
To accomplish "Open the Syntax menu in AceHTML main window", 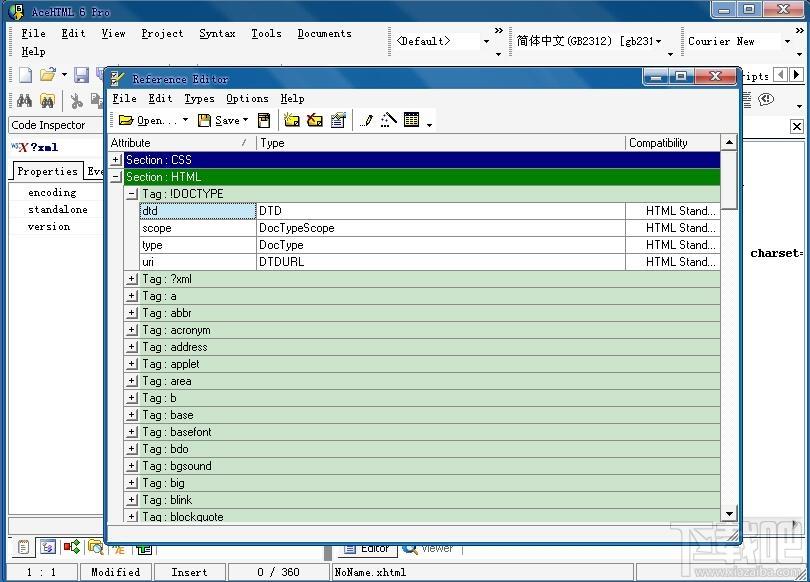I will point(217,34).
